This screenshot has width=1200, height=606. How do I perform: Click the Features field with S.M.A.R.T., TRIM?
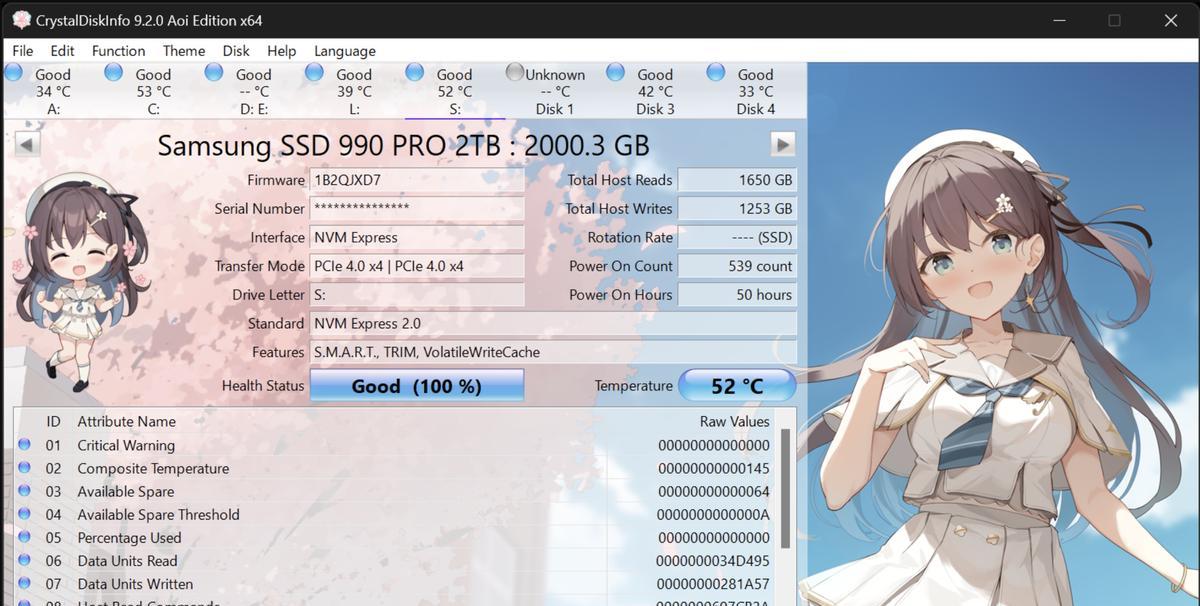click(553, 352)
